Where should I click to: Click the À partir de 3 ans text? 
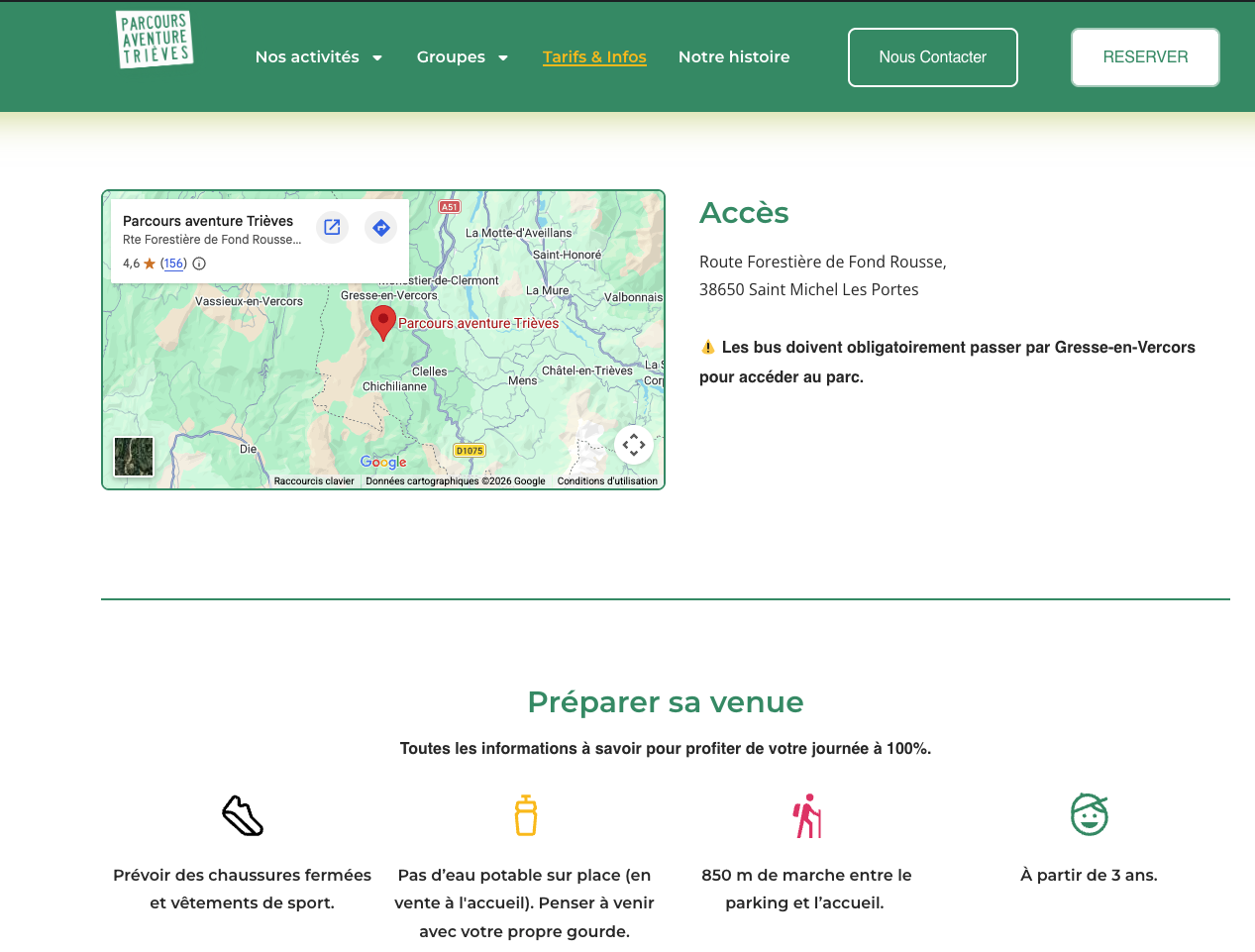(1090, 875)
